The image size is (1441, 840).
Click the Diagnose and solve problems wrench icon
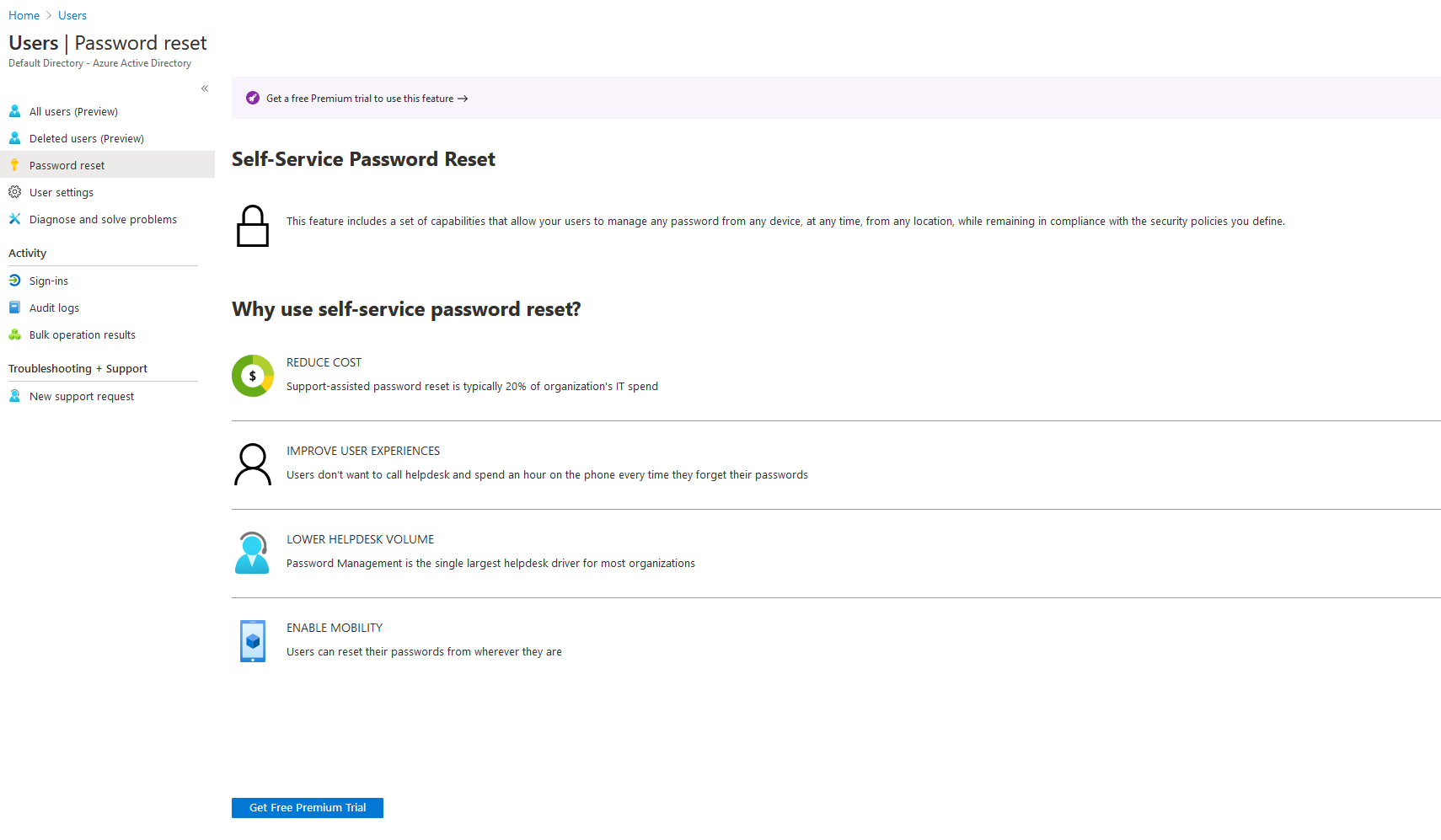pos(14,218)
